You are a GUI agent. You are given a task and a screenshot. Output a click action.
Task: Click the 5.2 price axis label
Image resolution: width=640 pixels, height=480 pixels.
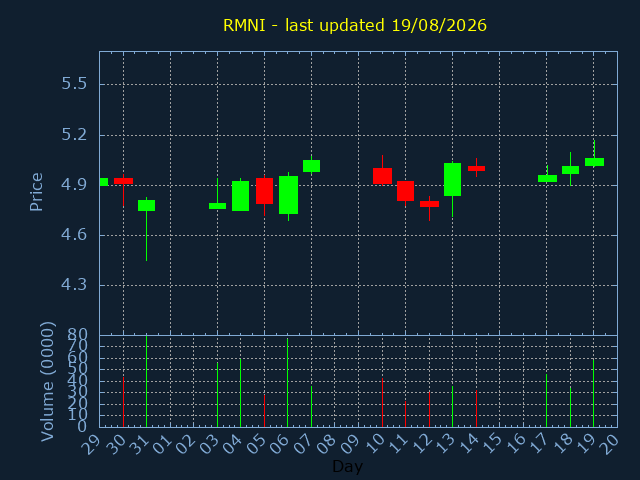74,135
